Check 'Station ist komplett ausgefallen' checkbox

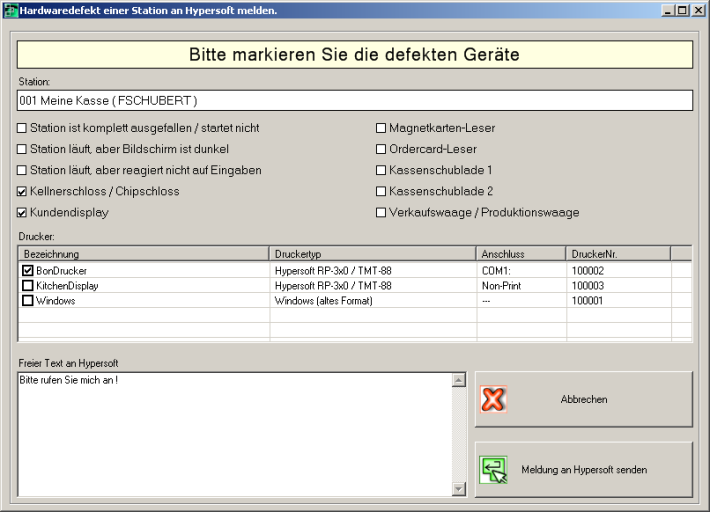pyautogui.click(x=22, y=128)
